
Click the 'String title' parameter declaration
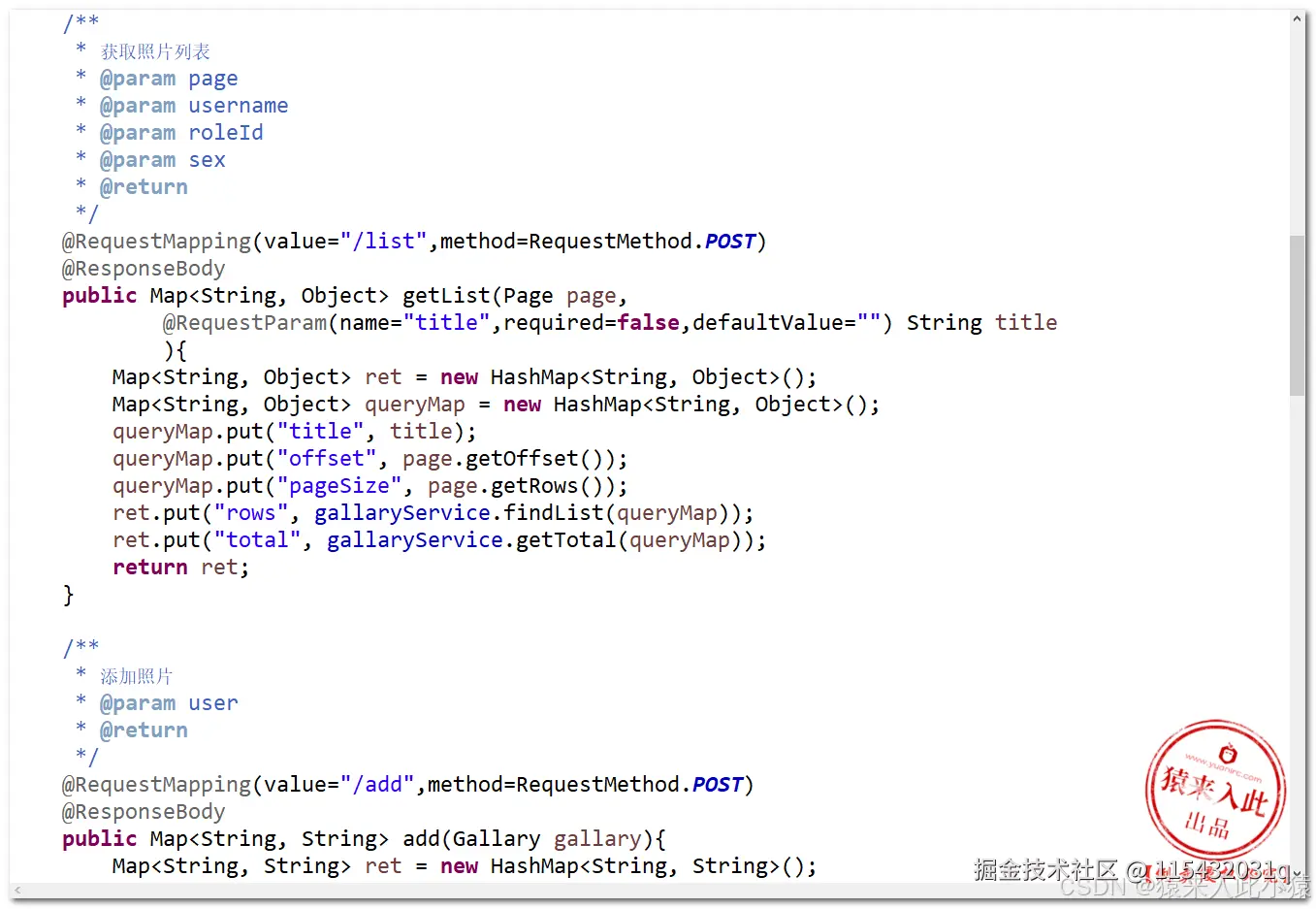(981, 322)
